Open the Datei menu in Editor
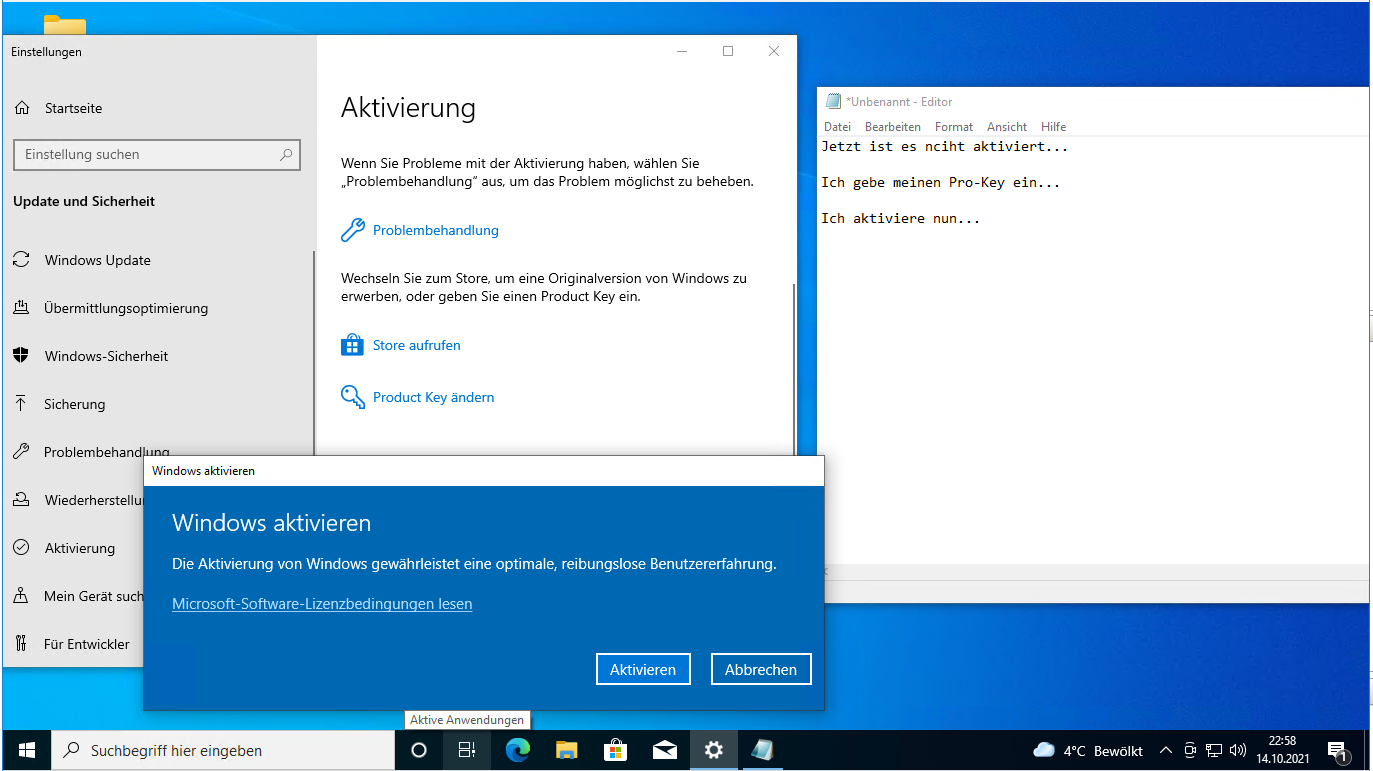 click(837, 127)
